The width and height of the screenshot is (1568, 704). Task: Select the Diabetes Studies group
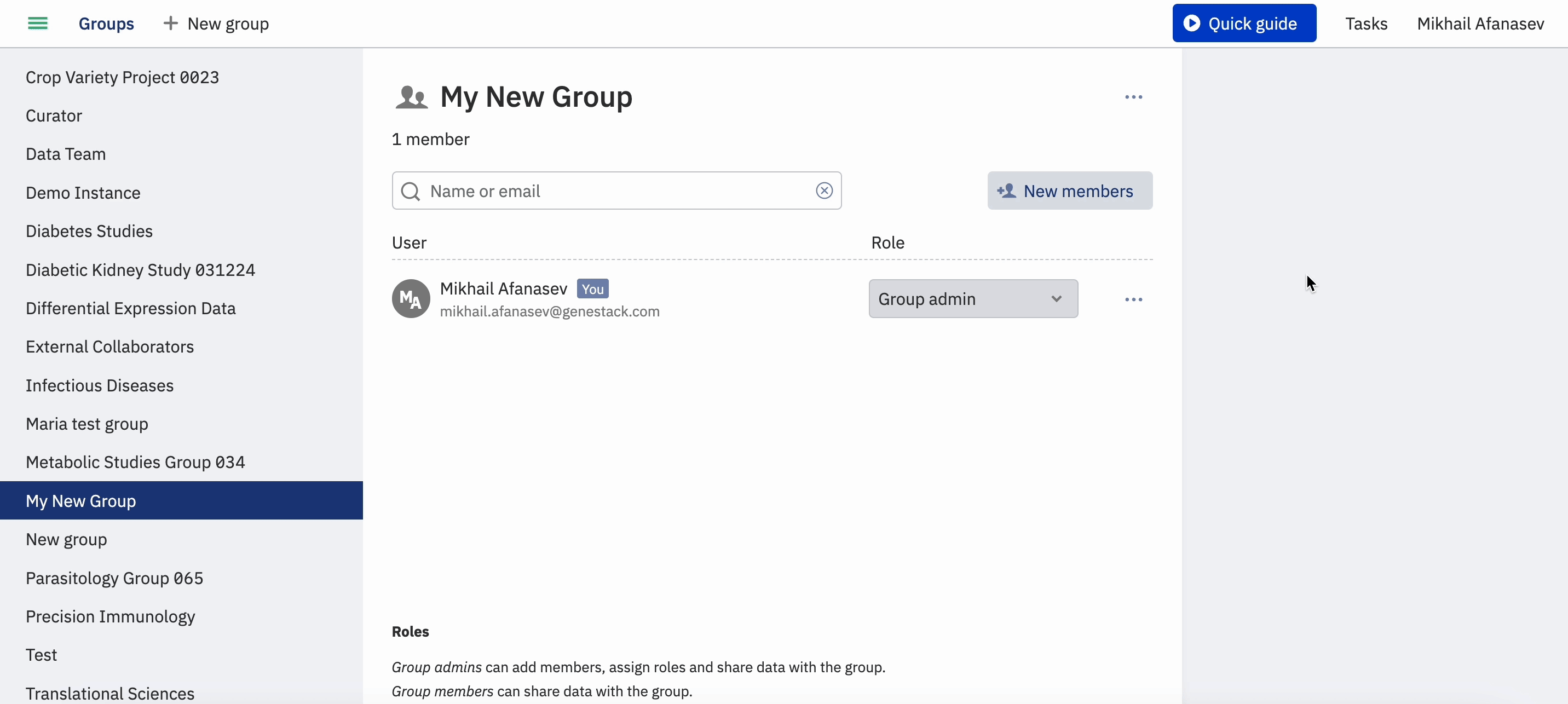[181, 231]
